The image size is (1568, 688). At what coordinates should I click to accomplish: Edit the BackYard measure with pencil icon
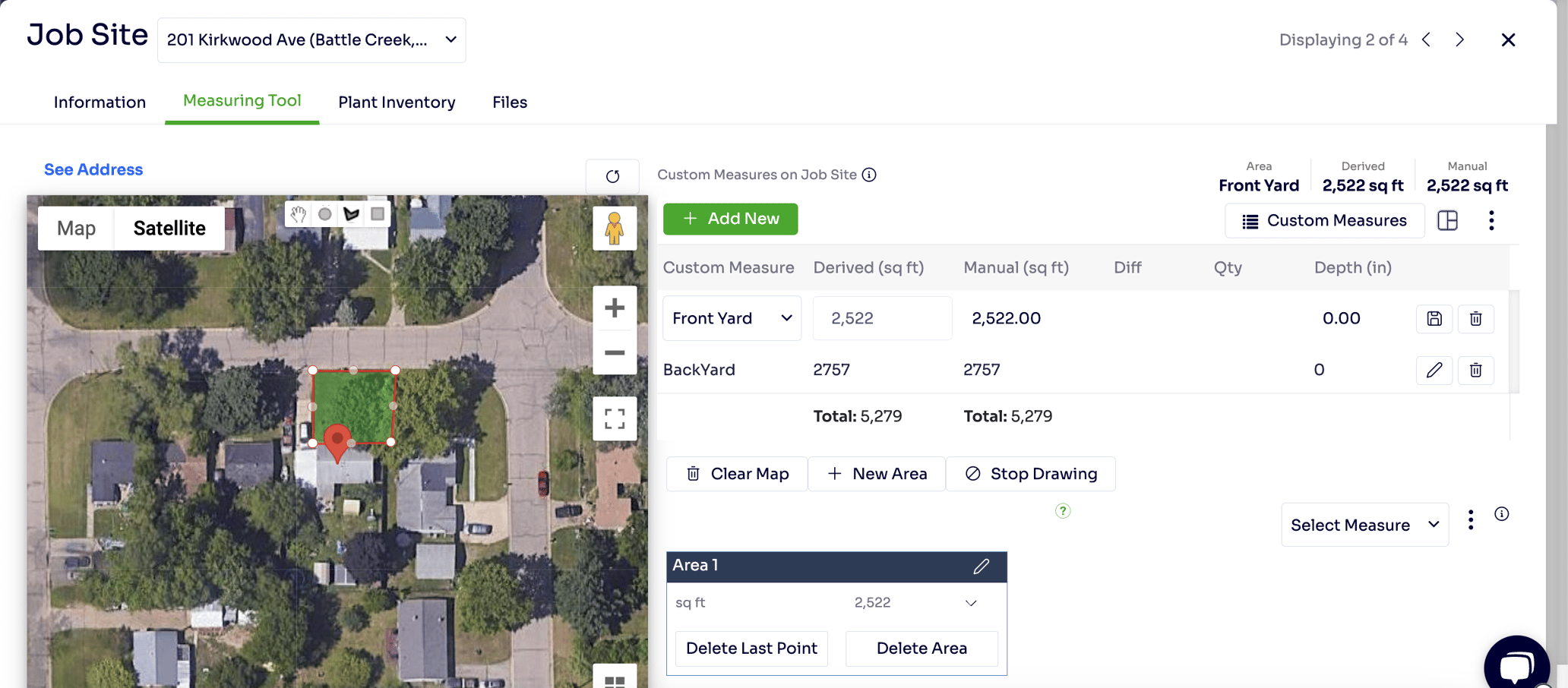(1434, 370)
